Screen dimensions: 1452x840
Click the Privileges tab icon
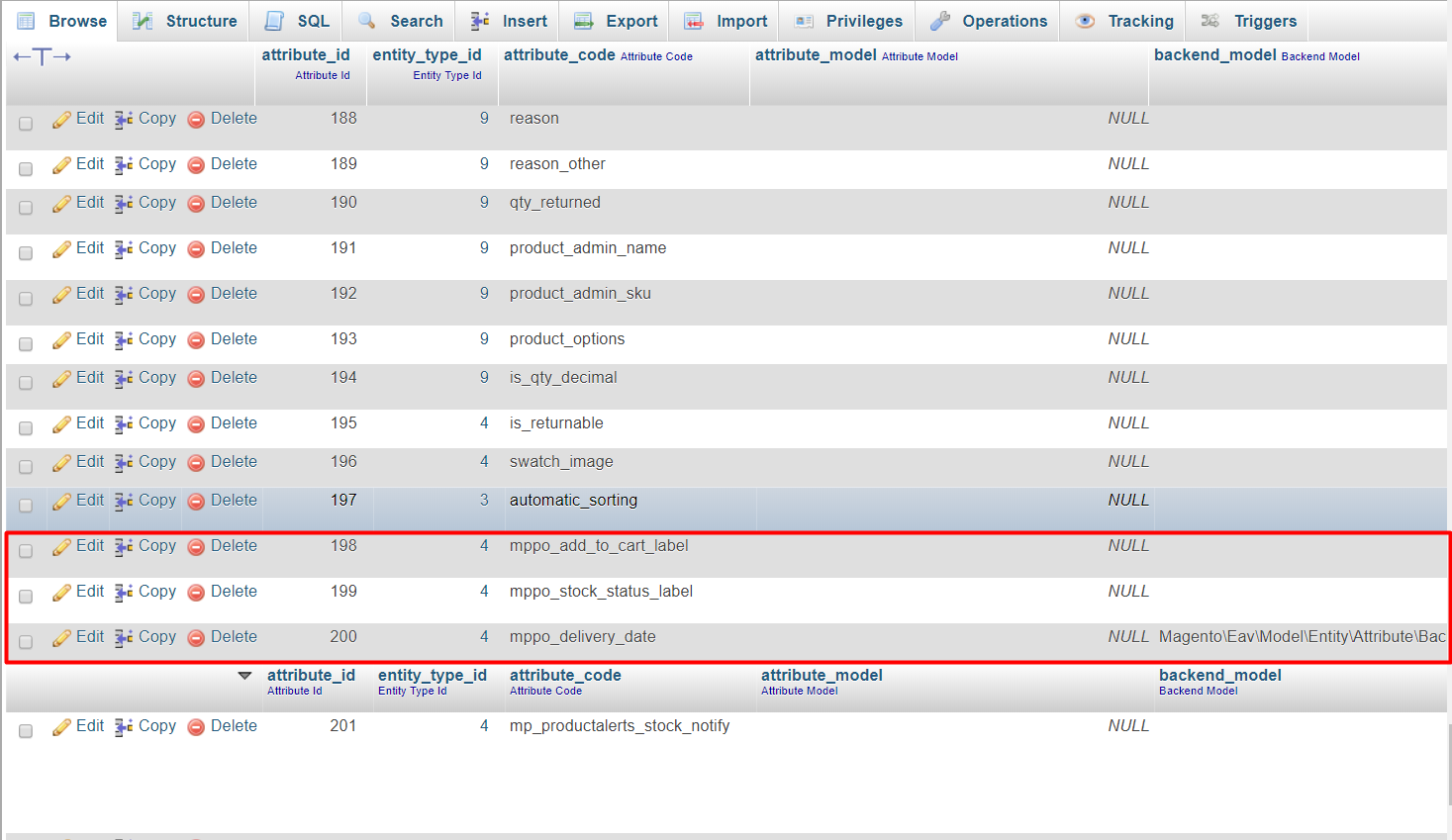tap(805, 21)
